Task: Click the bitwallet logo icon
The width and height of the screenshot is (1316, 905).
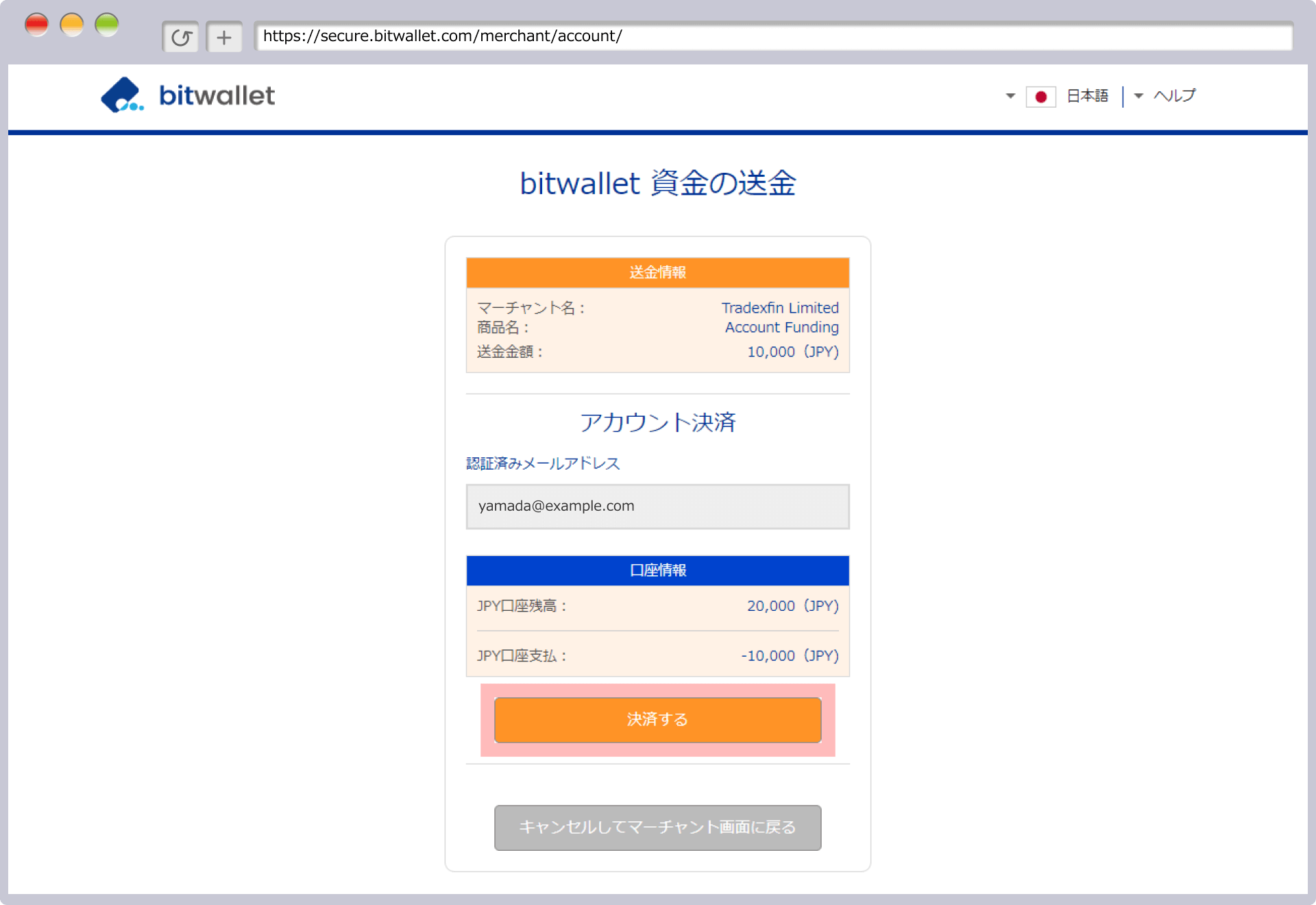Action: tap(122, 95)
